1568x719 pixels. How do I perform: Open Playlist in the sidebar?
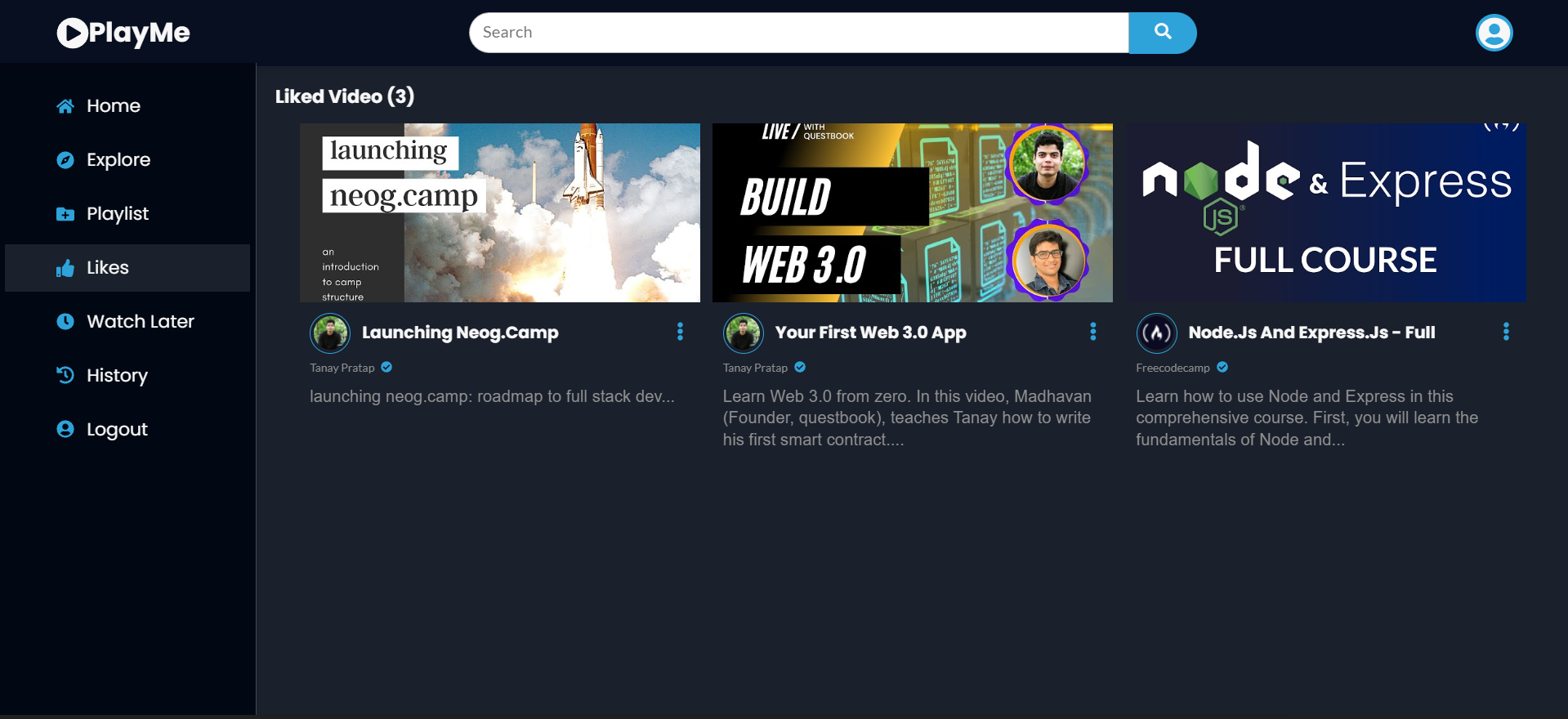(127, 214)
